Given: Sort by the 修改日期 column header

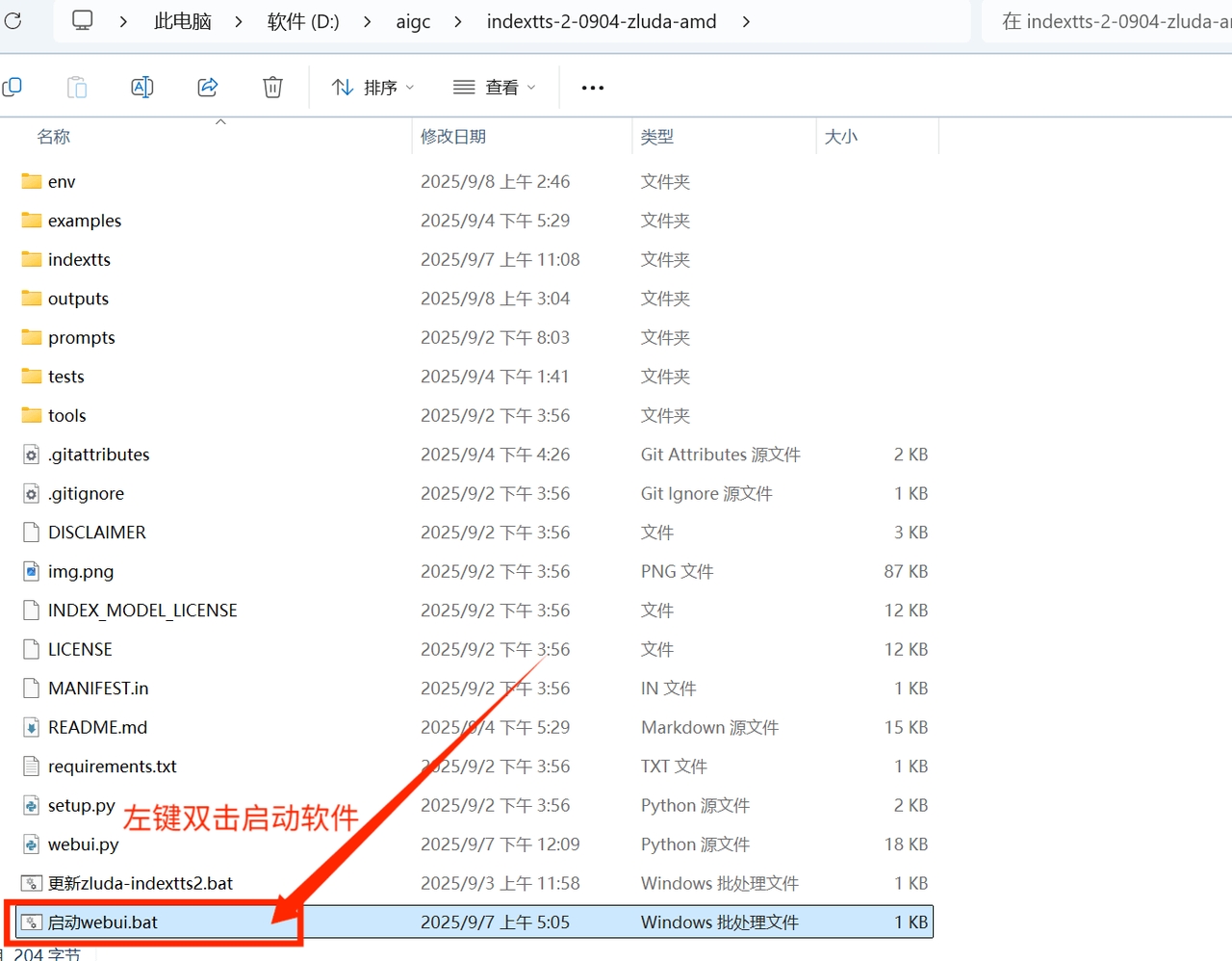Looking at the screenshot, I should coord(453,137).
